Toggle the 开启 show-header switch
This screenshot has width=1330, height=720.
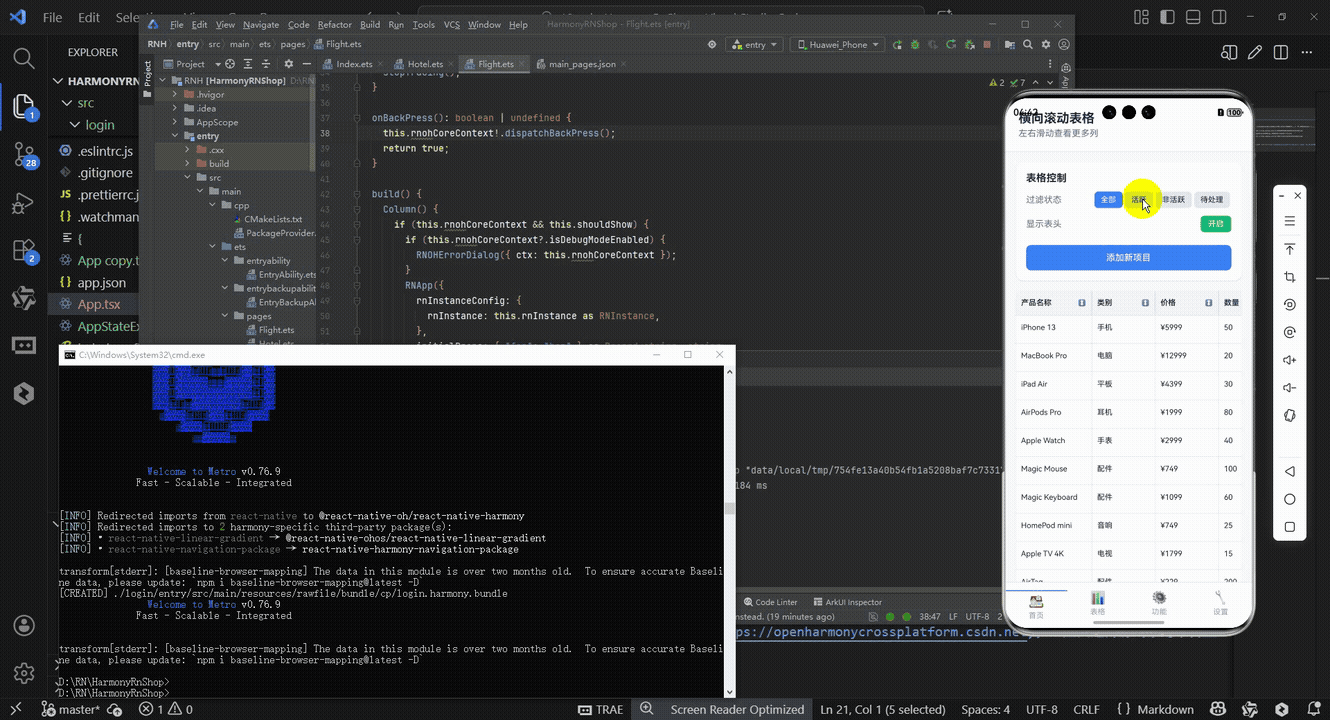pos(1215,224)
